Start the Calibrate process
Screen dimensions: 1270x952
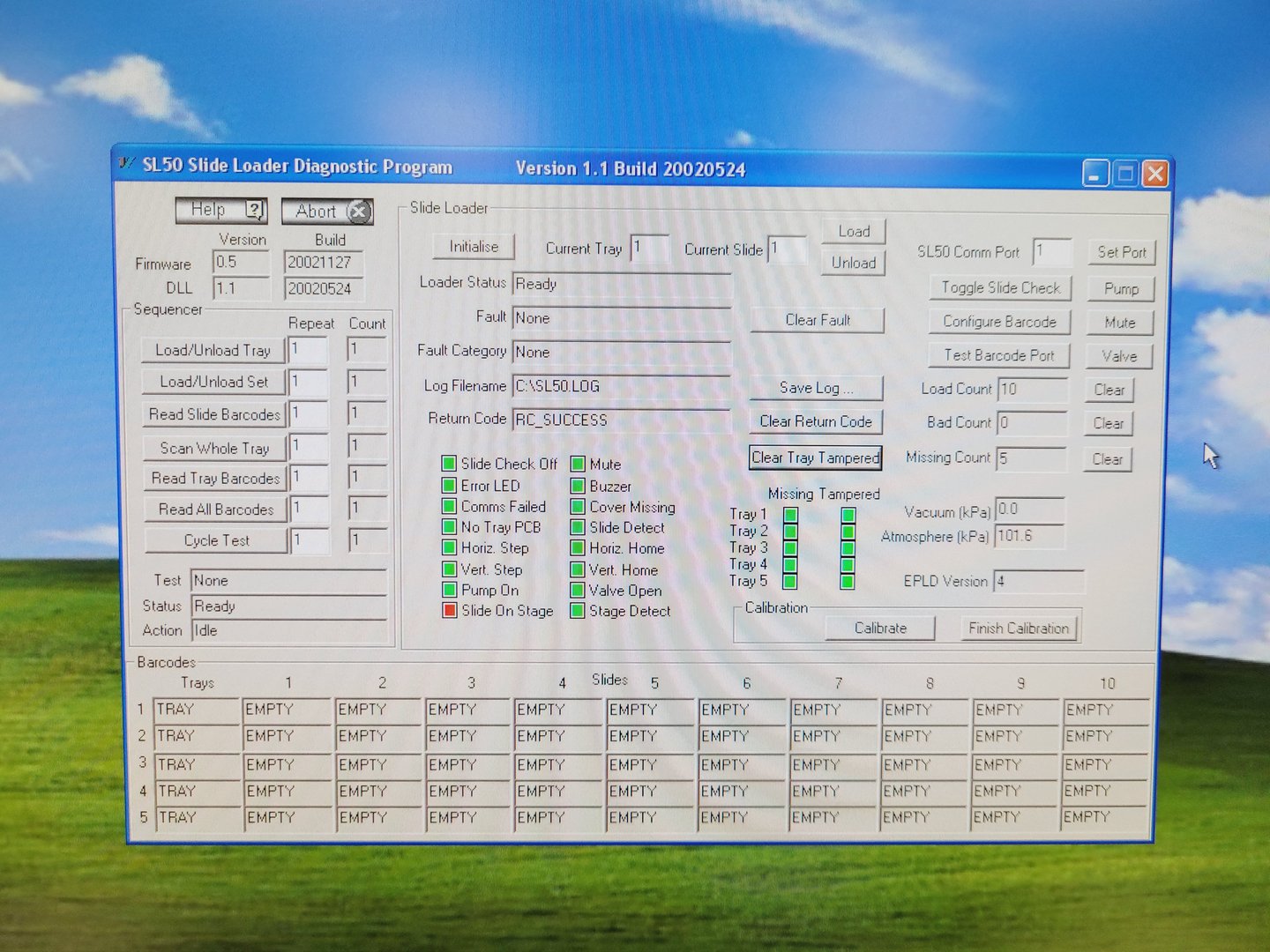pos(879,628)
